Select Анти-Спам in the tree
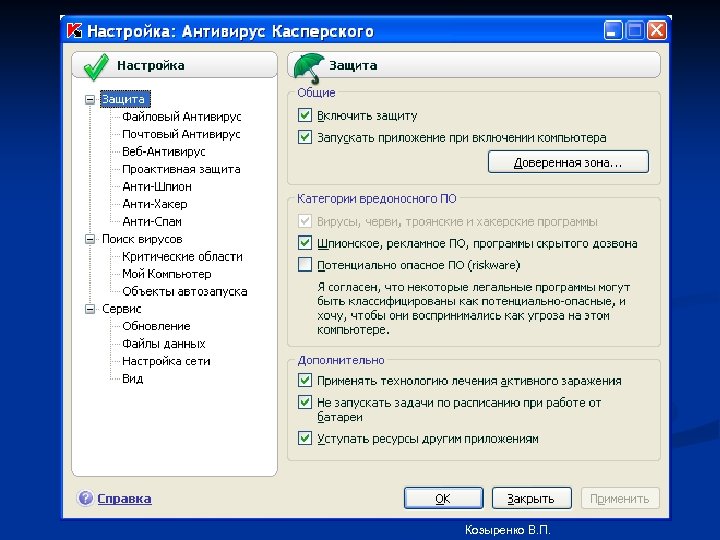This screenshot has width=720, height=540. [152, 221]
